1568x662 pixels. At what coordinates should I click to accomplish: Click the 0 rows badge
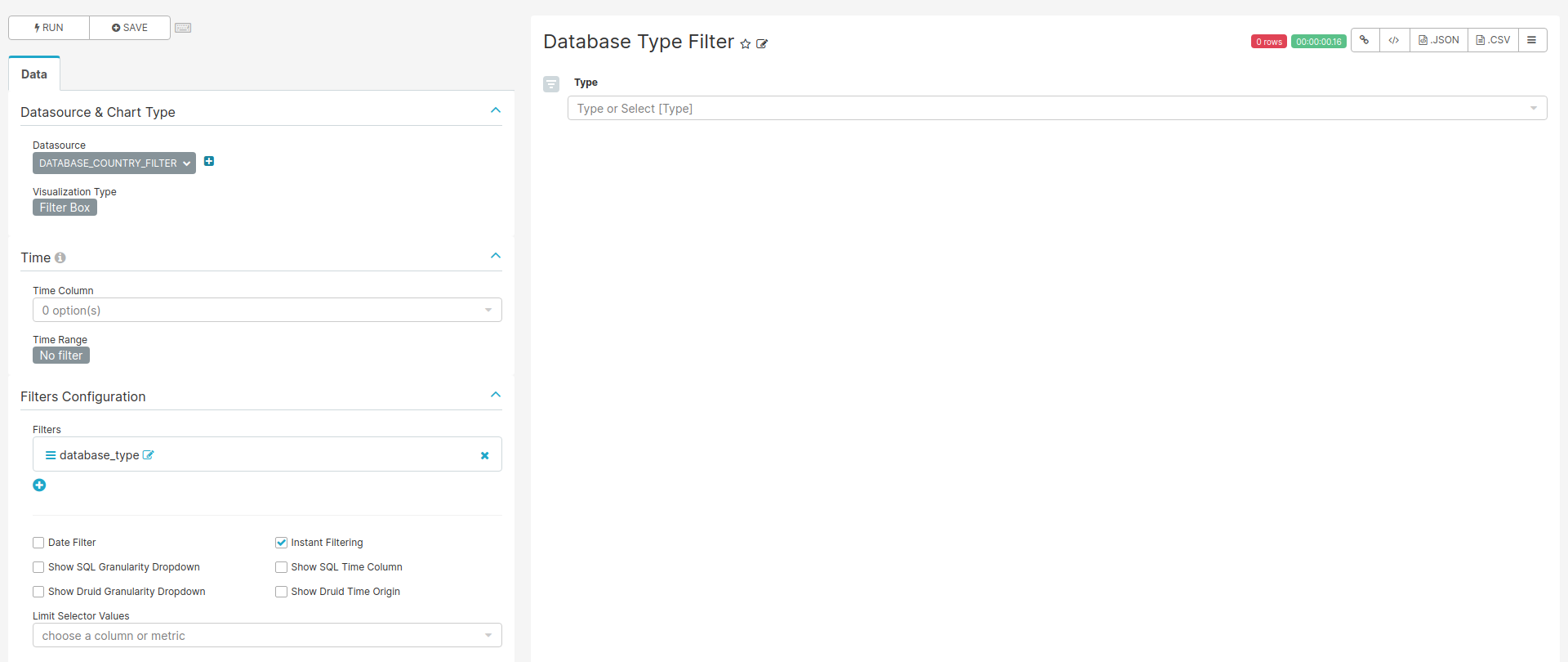(1269, 42)
